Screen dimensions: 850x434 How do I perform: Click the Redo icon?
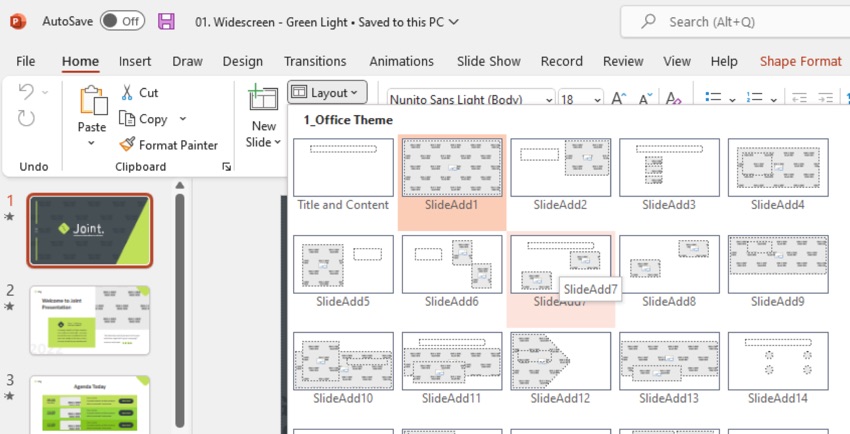[26, 118]
